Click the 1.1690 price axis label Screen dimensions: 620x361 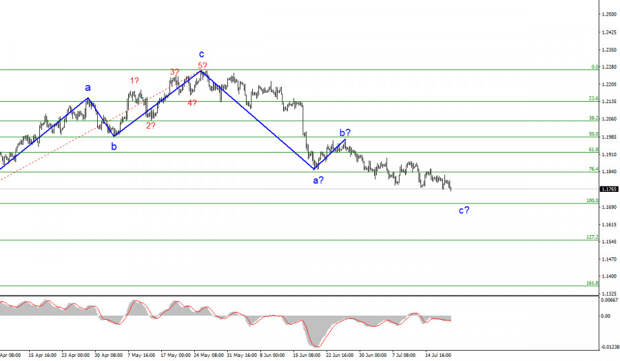pos(609,207)
